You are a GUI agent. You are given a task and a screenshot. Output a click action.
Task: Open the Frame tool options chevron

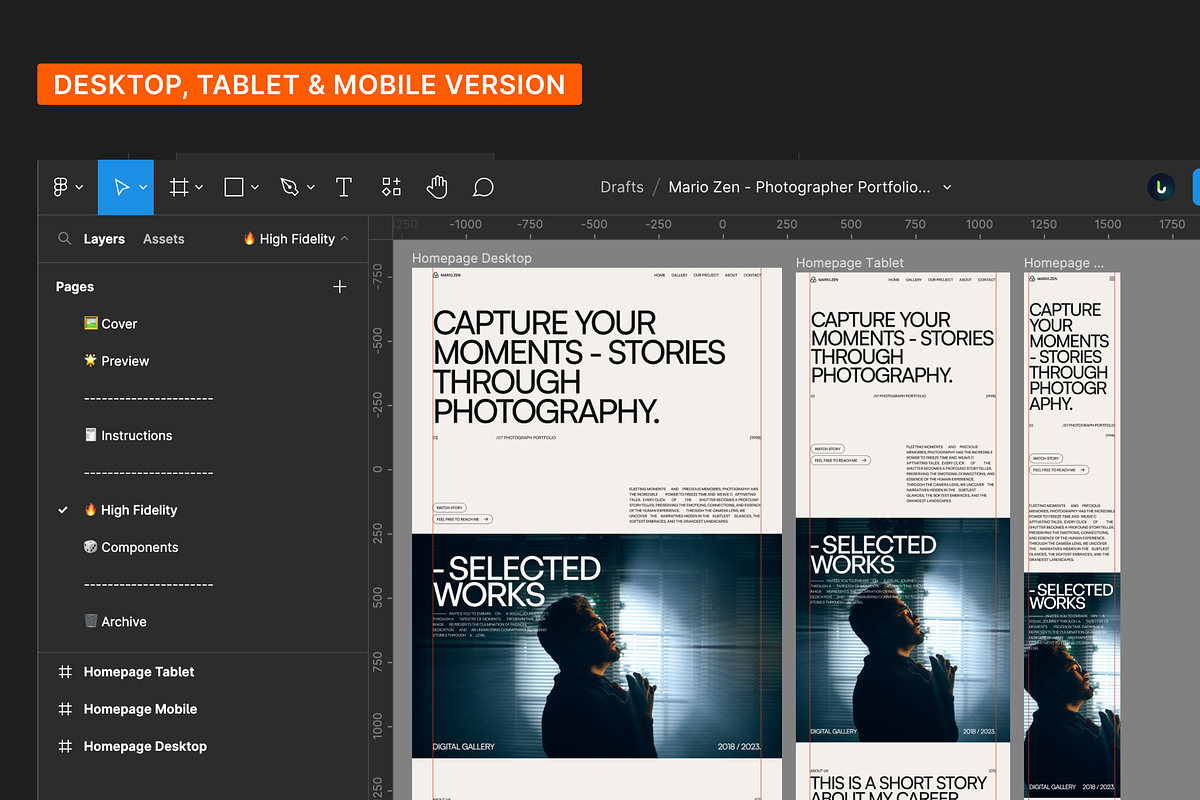coord(199,188)
